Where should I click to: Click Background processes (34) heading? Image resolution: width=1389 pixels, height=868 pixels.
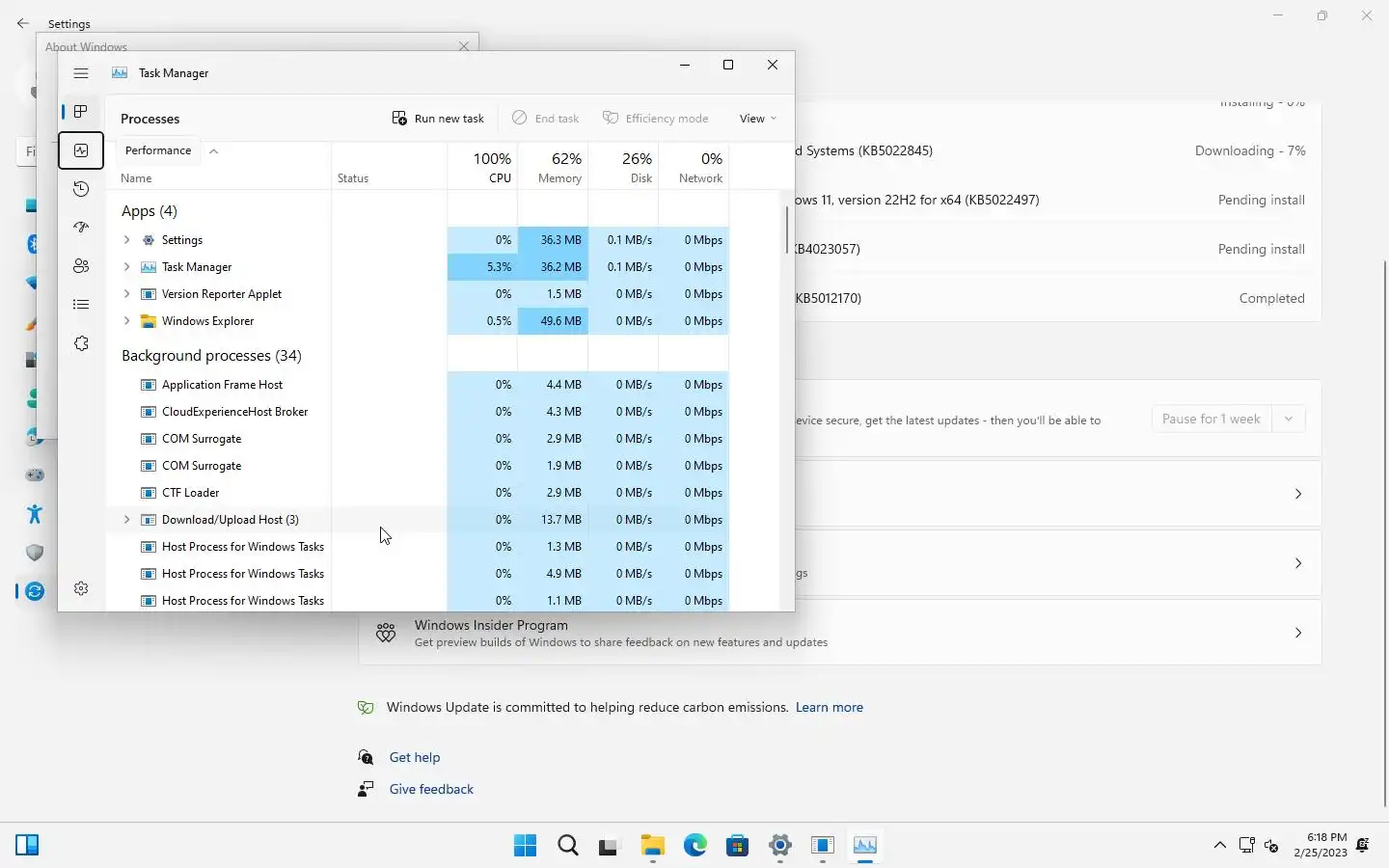[x=211, y=356]
